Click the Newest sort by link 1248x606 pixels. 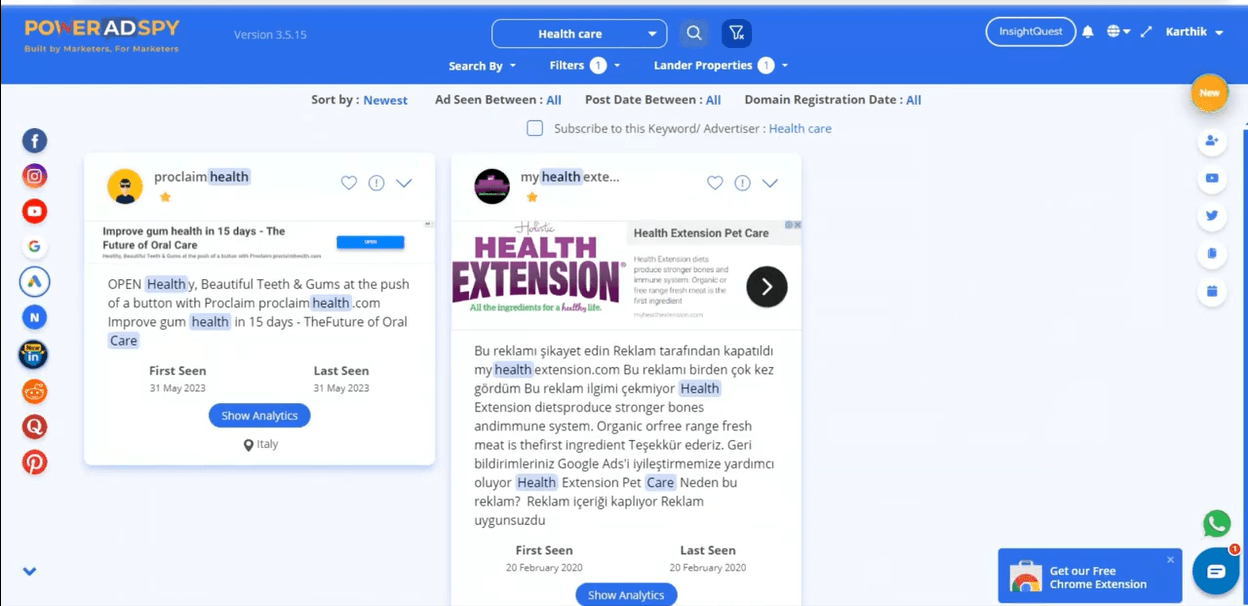(385, 100)
